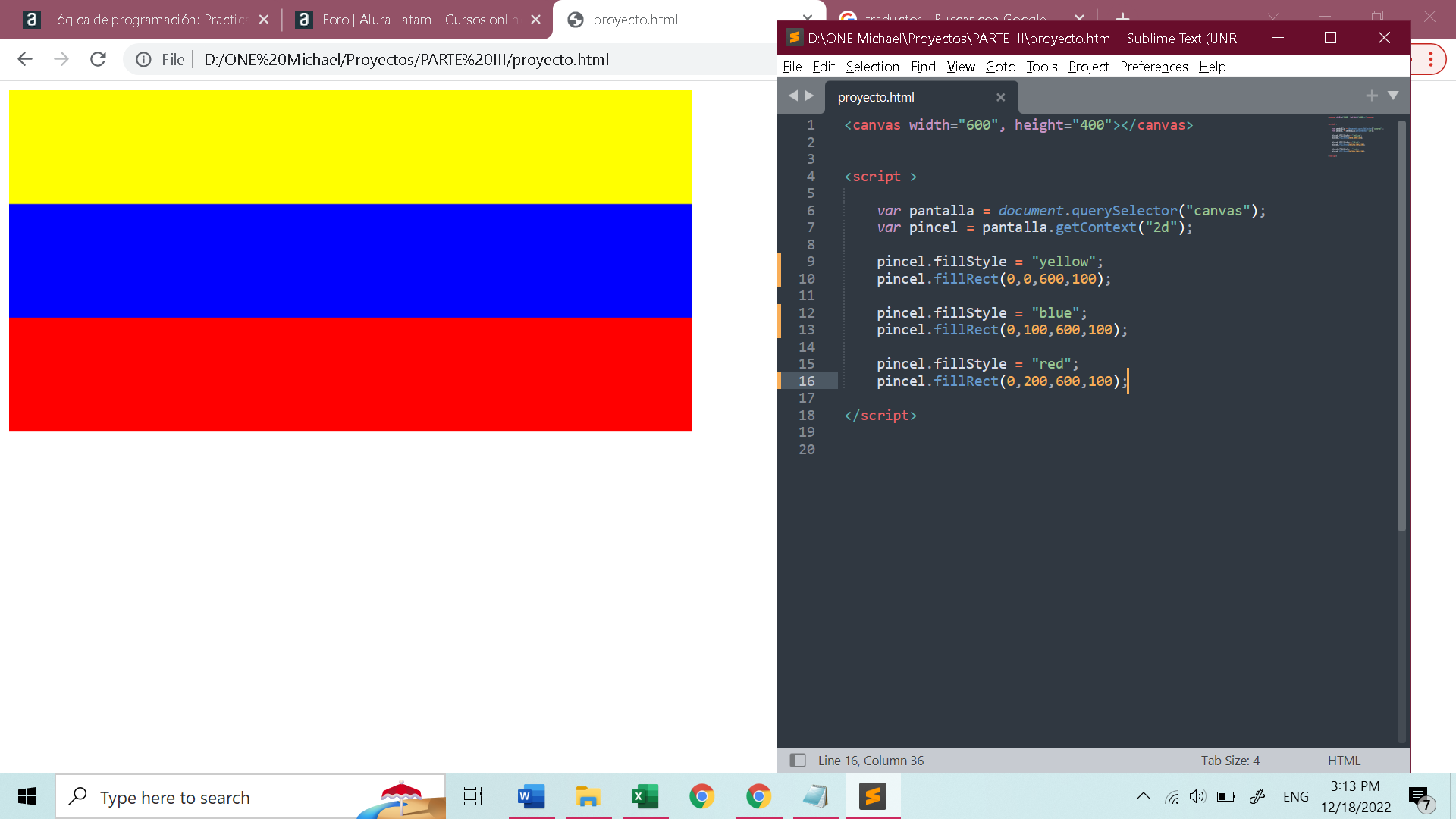Click the "blue" string in code
Image resolution: width=1456 pixels, height=819 pixels.
(x=1055, y=313)
